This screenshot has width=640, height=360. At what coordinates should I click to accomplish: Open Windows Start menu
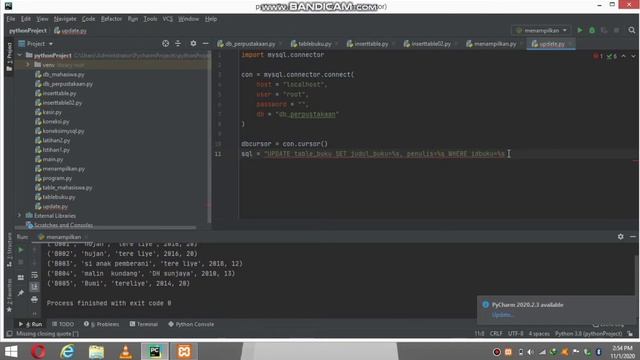tap(11, 351)
